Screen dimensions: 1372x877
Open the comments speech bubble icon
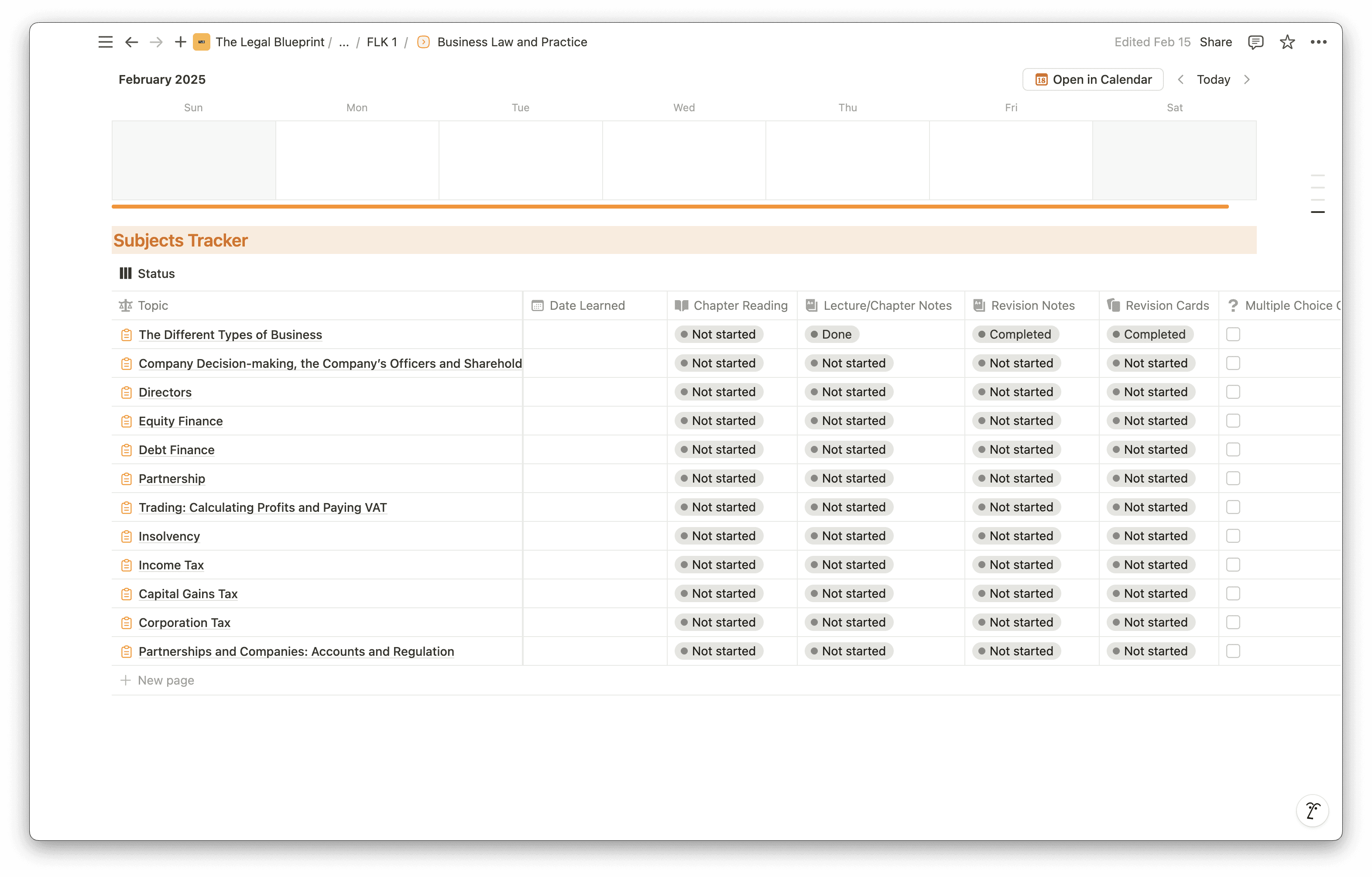(1255, 42)
